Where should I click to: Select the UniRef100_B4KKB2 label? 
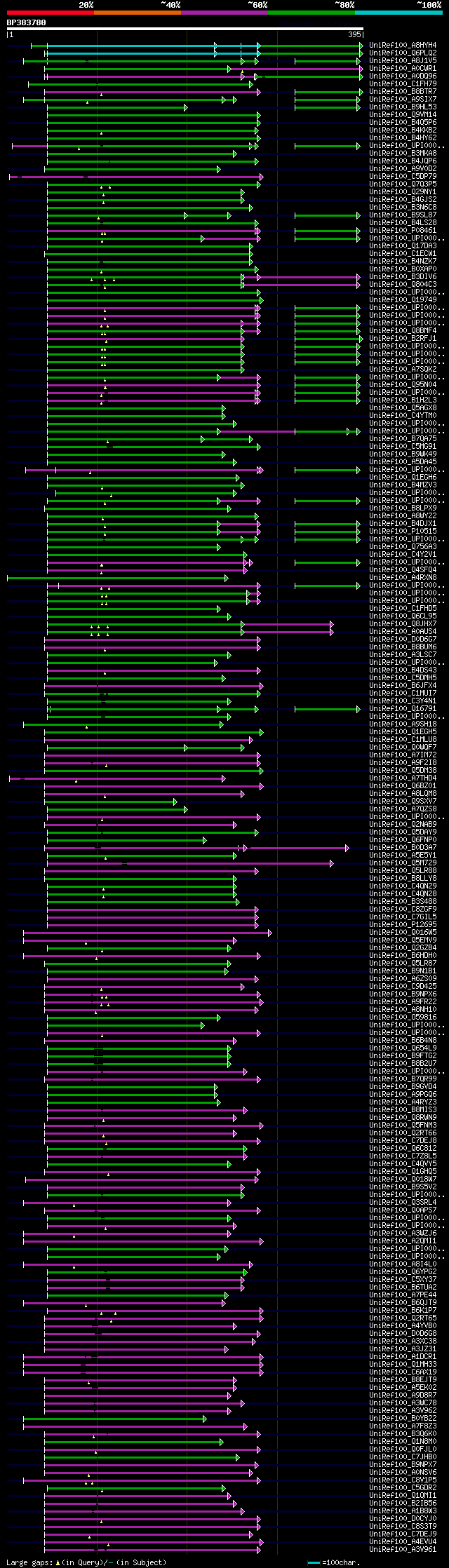tap(403, 130)
